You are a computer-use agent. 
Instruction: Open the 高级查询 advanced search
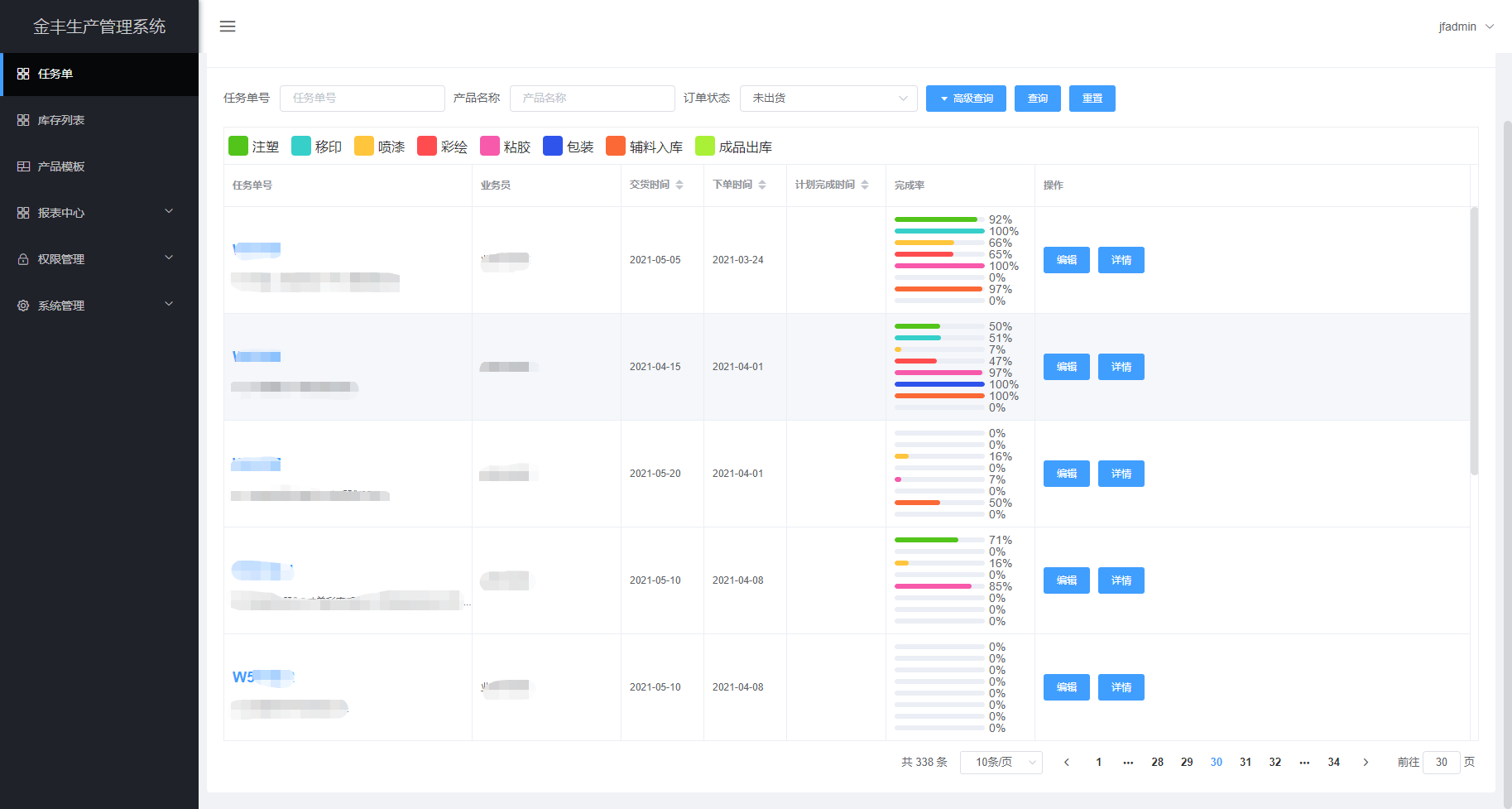[965, 99]
